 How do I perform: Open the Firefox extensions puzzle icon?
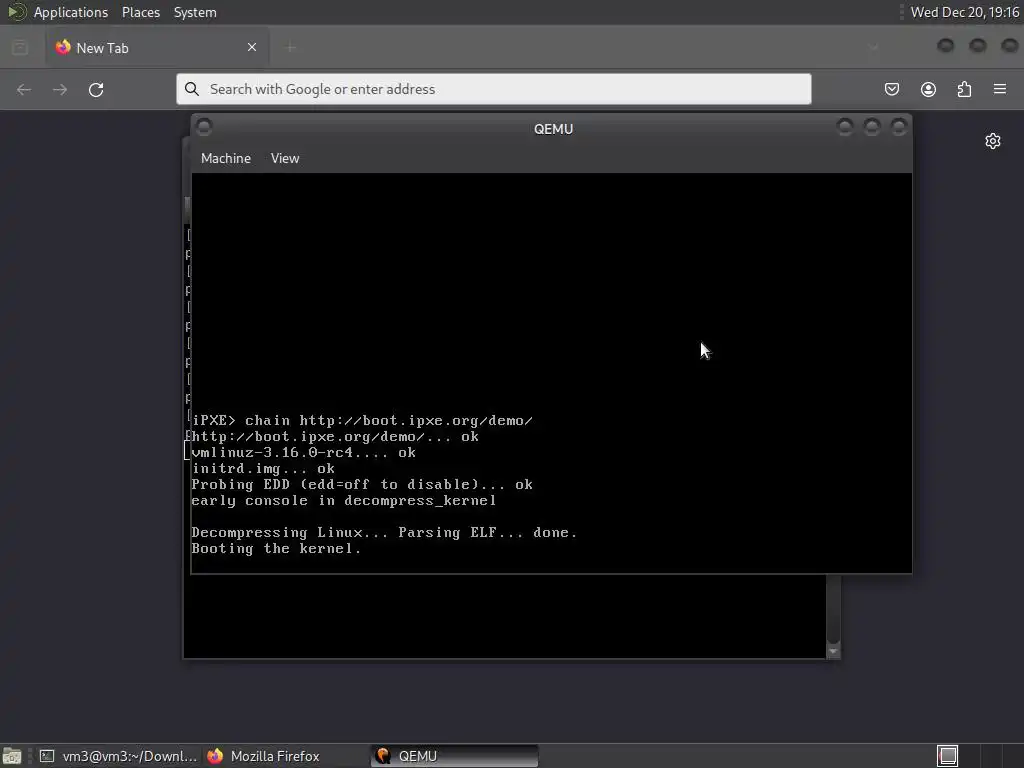coord(964,89)
